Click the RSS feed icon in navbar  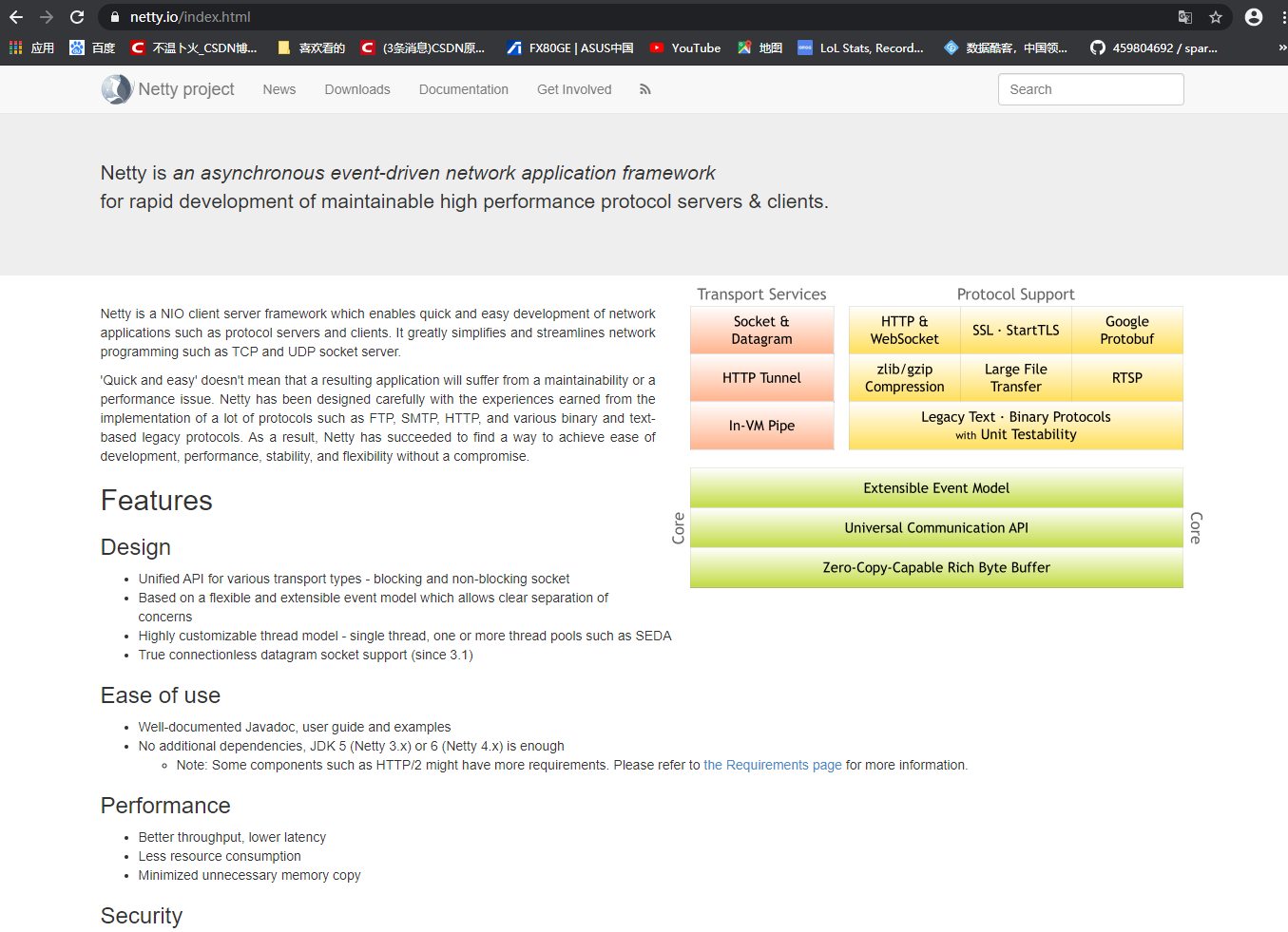point(645,89)
